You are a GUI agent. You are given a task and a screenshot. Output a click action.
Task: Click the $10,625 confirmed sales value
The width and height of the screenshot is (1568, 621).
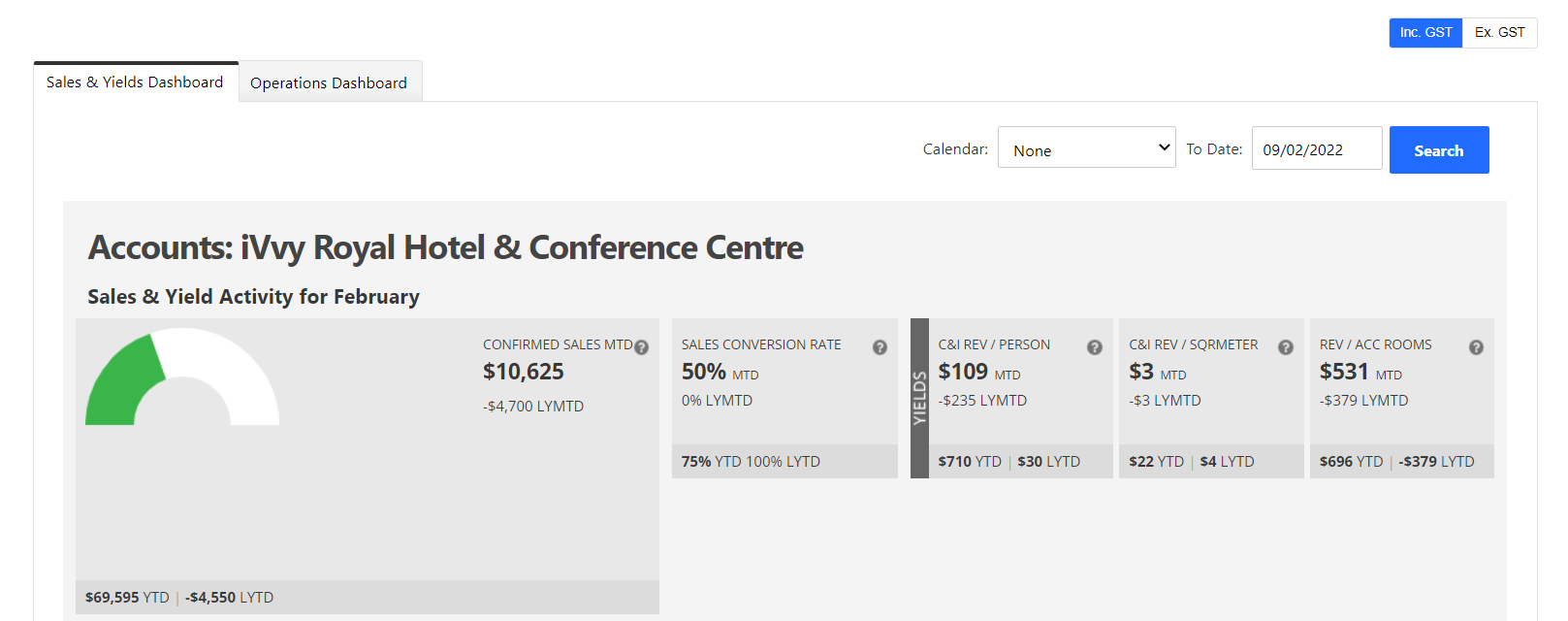[524, 372]
